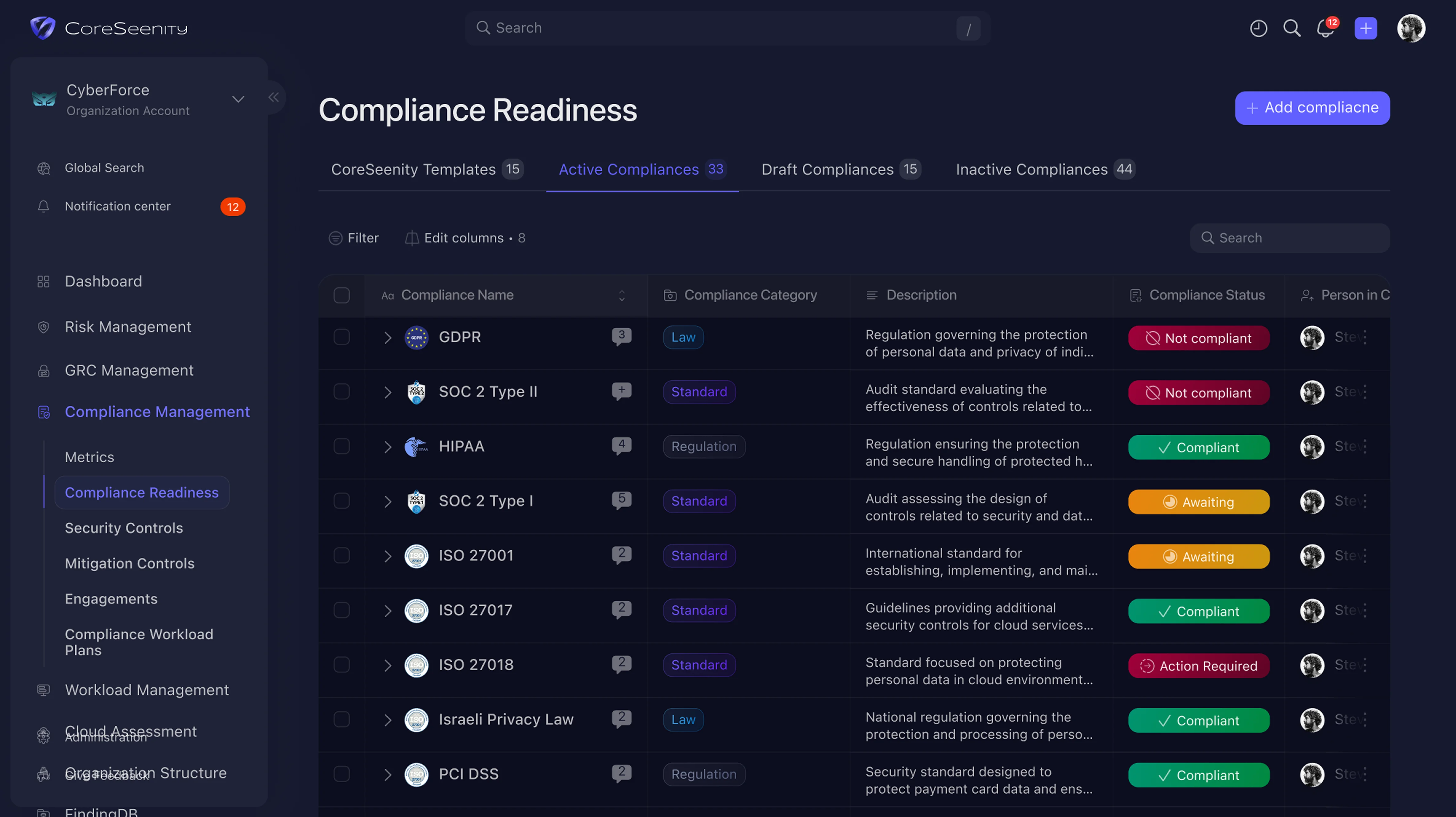
Task: Click the table Search field
Action: coord(1289,238)
